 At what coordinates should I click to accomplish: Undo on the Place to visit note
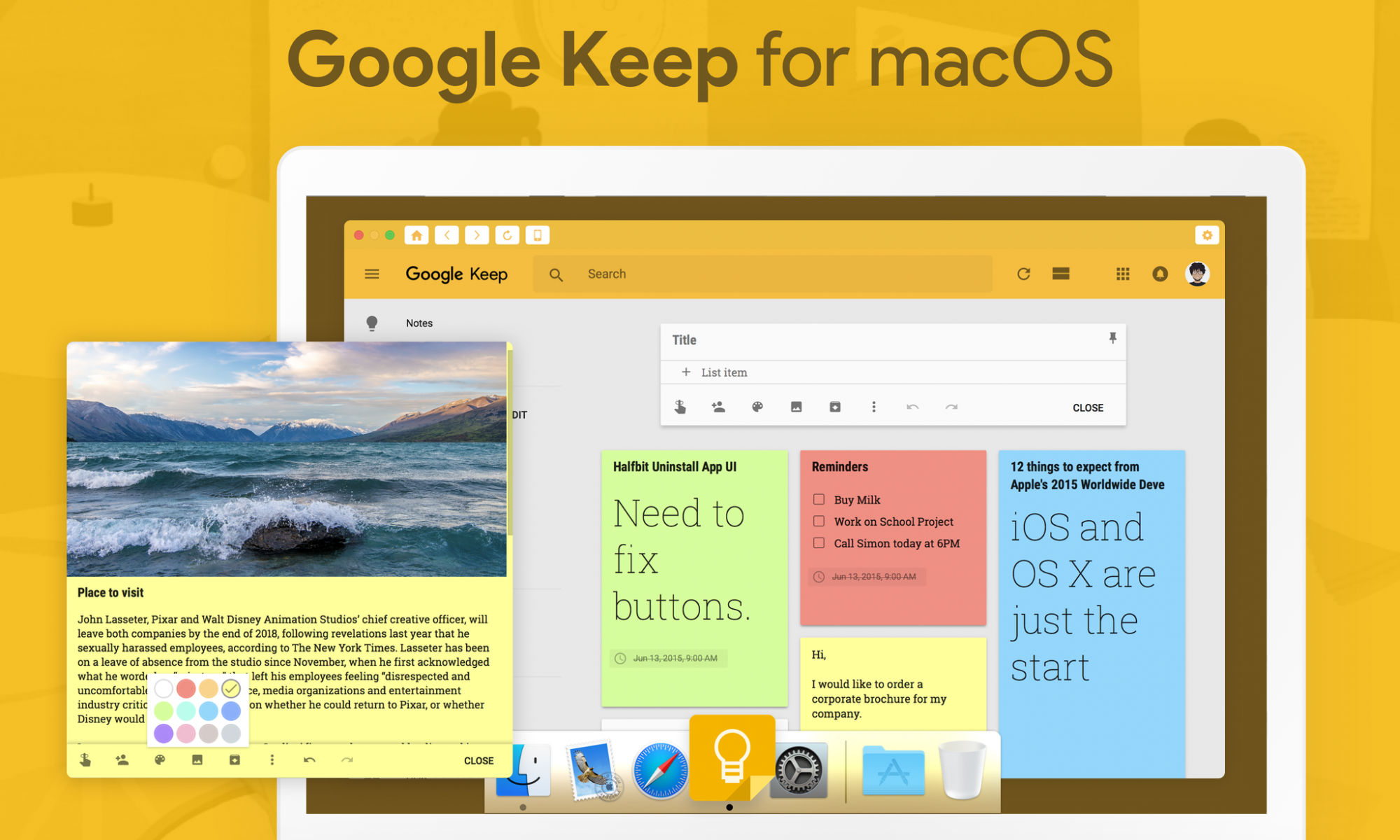click(x=309, y=760)
